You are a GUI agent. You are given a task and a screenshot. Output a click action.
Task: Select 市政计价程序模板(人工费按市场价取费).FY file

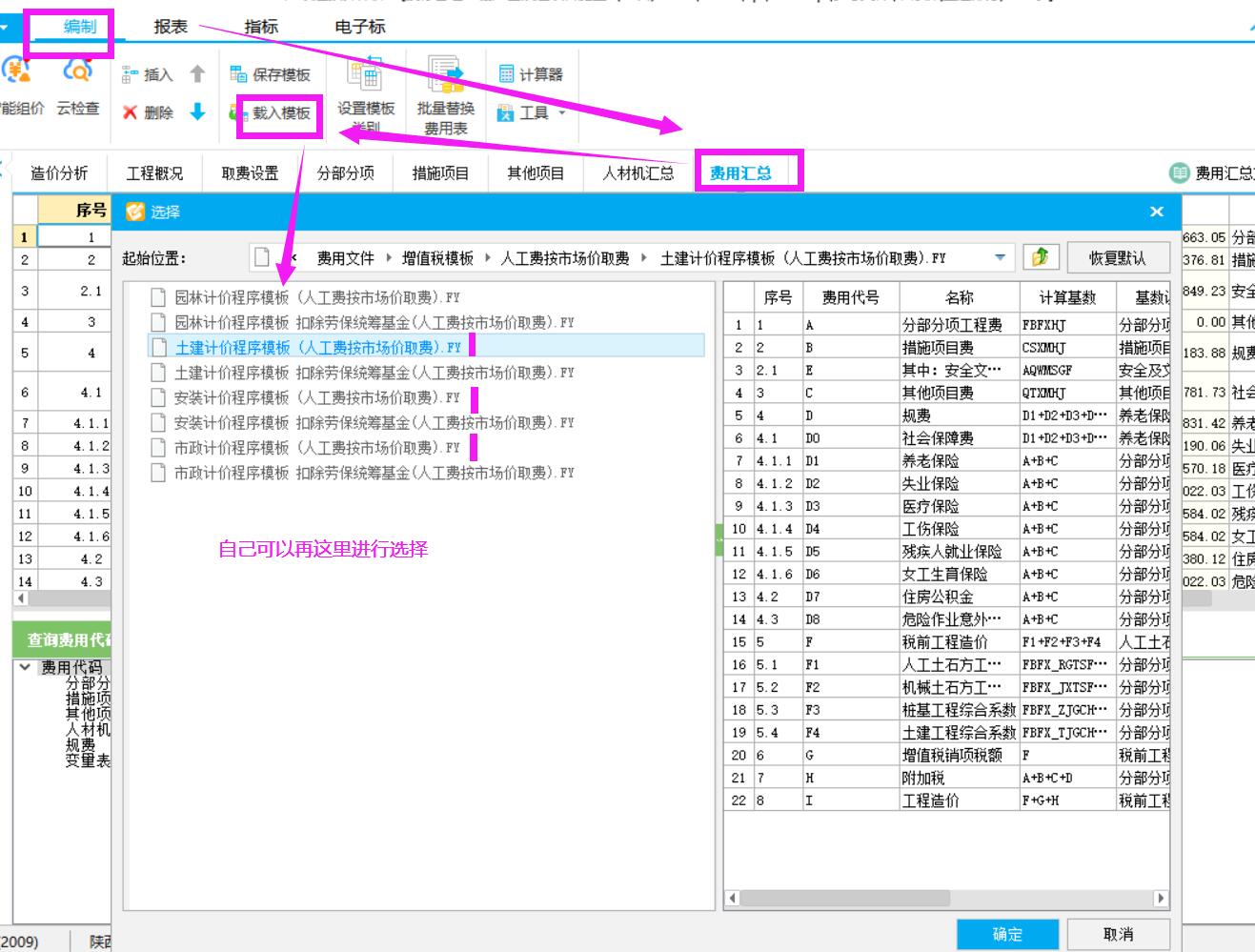[x=317, y=447]
